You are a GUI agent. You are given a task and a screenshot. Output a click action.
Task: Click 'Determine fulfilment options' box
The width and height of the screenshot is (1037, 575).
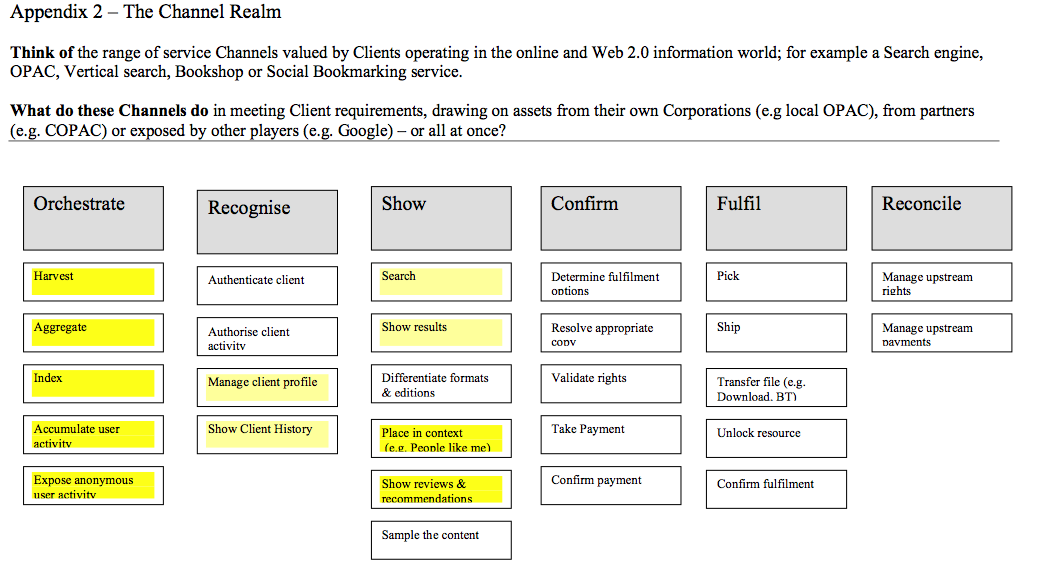click(611, 282)
